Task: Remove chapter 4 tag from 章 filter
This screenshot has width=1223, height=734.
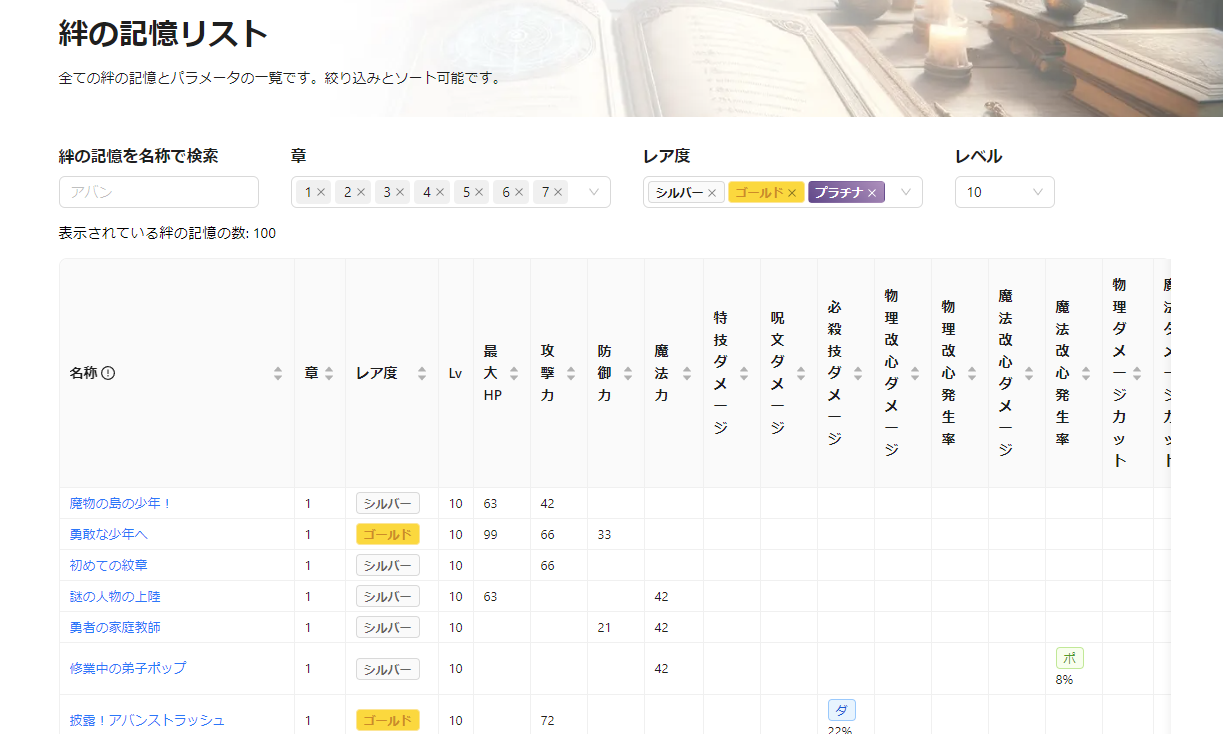Action: 440,192
